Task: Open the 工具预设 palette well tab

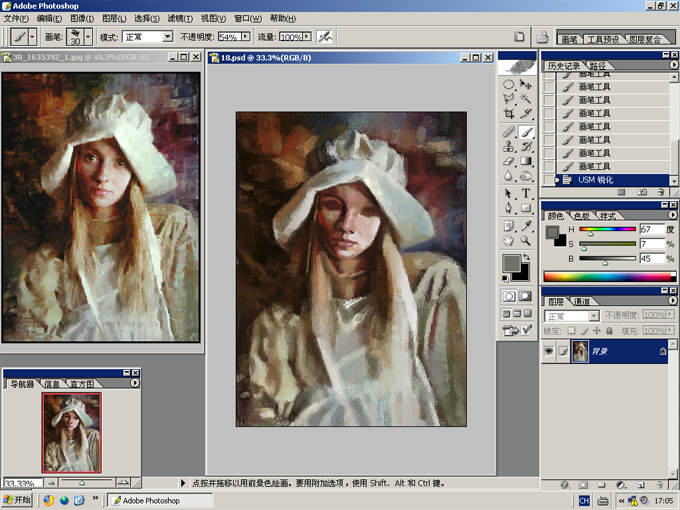Action: 603,39
